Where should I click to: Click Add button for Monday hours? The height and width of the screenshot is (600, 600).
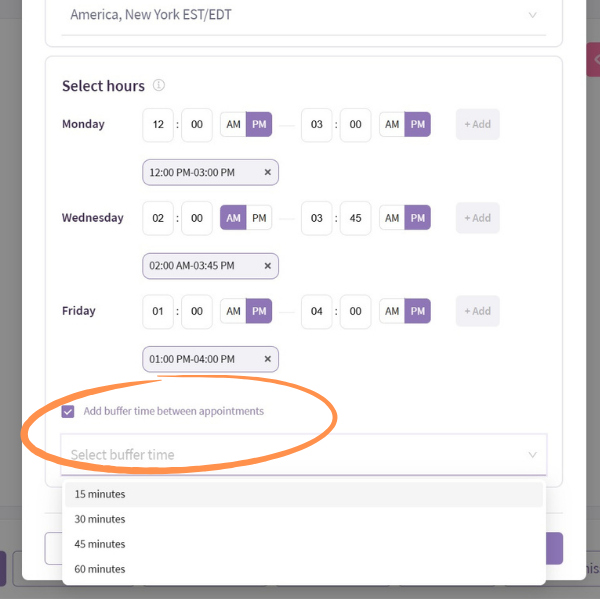[x=477, y=125]
